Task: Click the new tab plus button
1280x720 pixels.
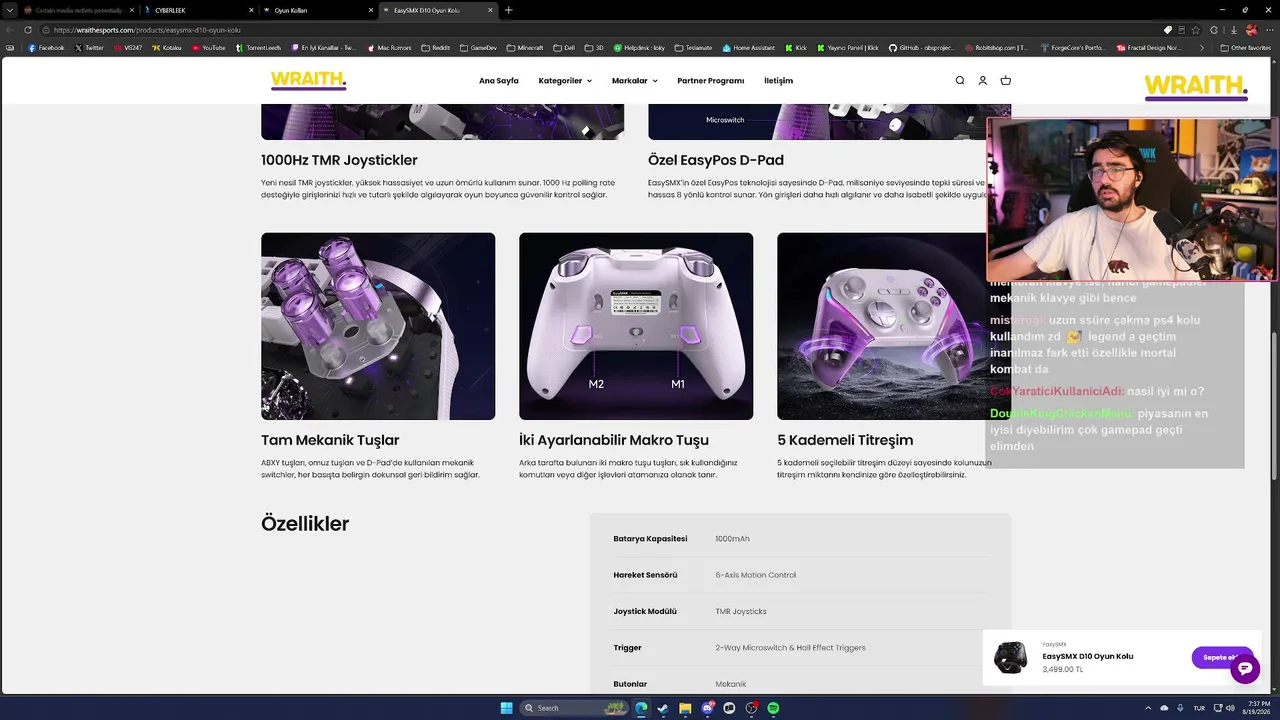Action: (x=508, y=10)
